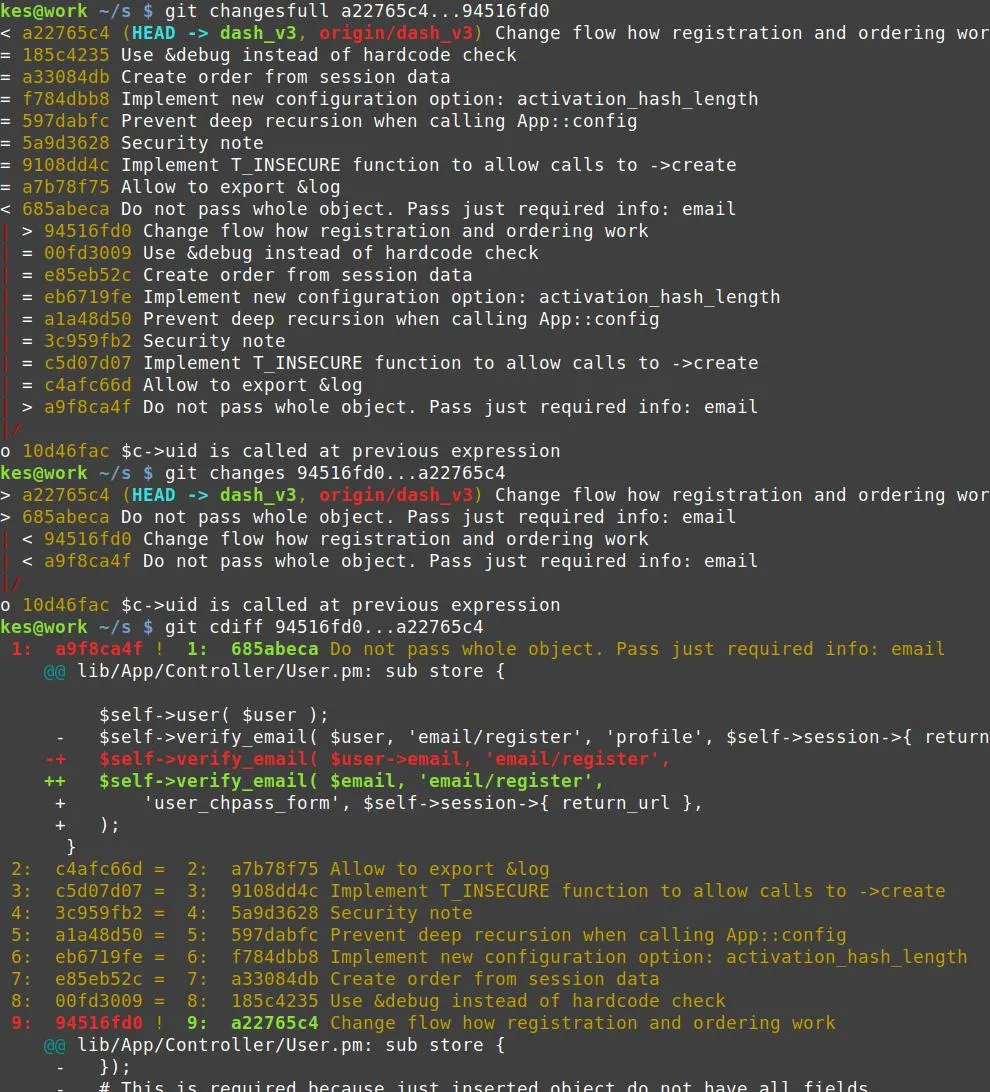990x1092 pixels.
Task: Click 'Create order from session data' in cdiff row 7
Action: [x=494, y=979]
